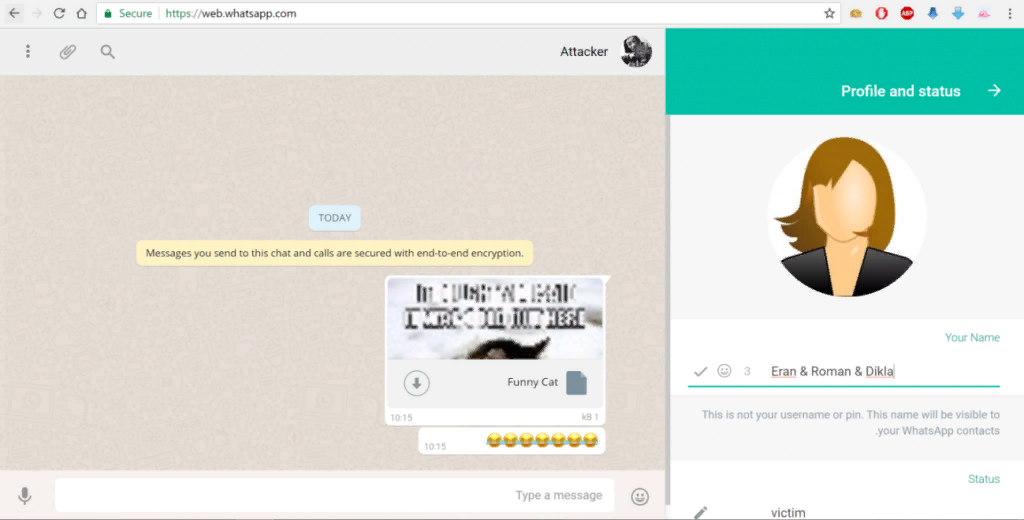Click the Attacker contact avatar
Image resolution: width=1024 pixels, height=520 pixels.
point(636,51)
